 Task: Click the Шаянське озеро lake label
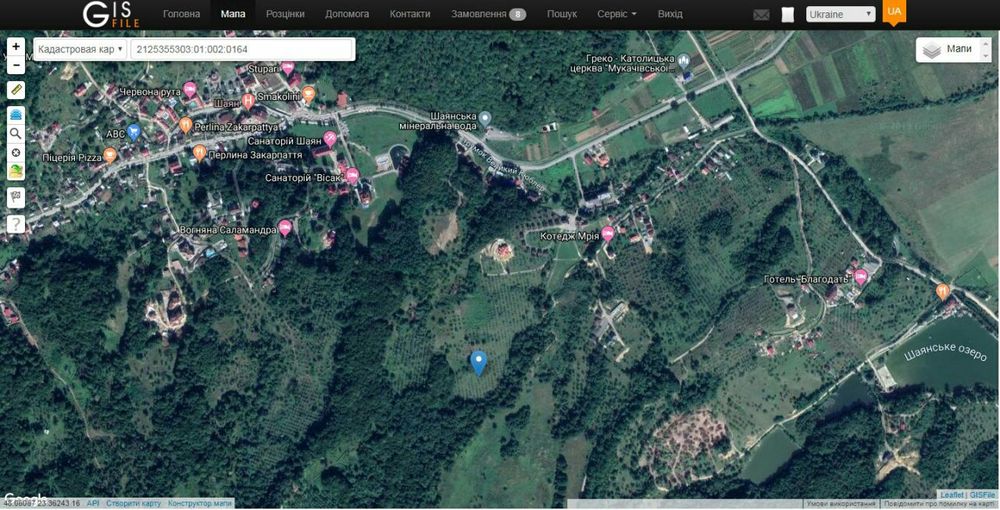pyautogui.click(x=945, y=351)
